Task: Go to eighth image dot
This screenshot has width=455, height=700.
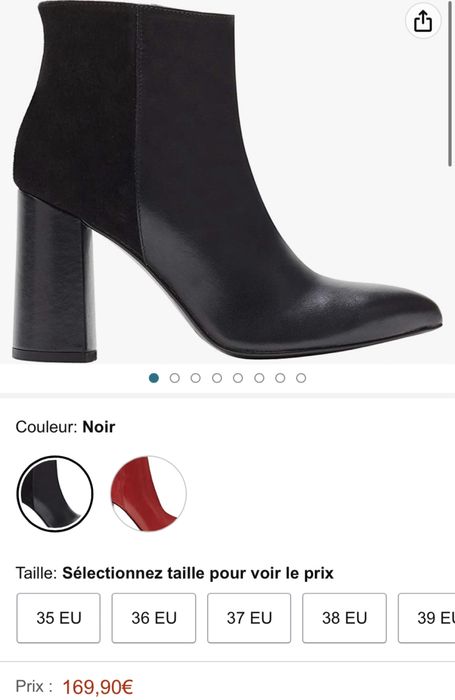Action: [x=301, y=378]
